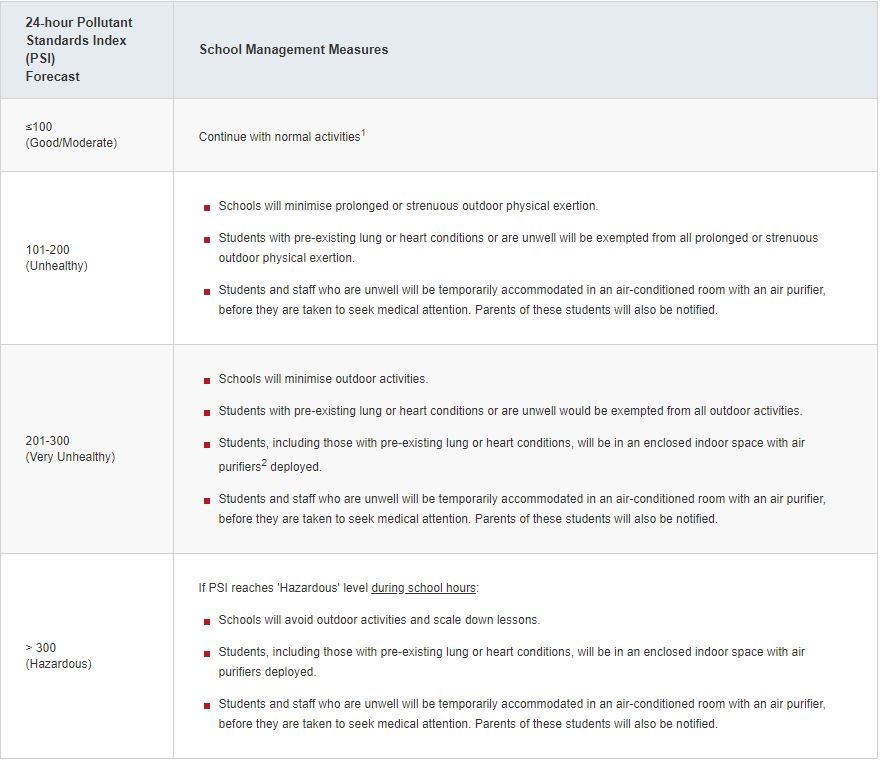The width and height of the screenshot is (881, 762).
Task: Click bullet before "exempted from all outdoor activities"
Action: pos(207,412)
